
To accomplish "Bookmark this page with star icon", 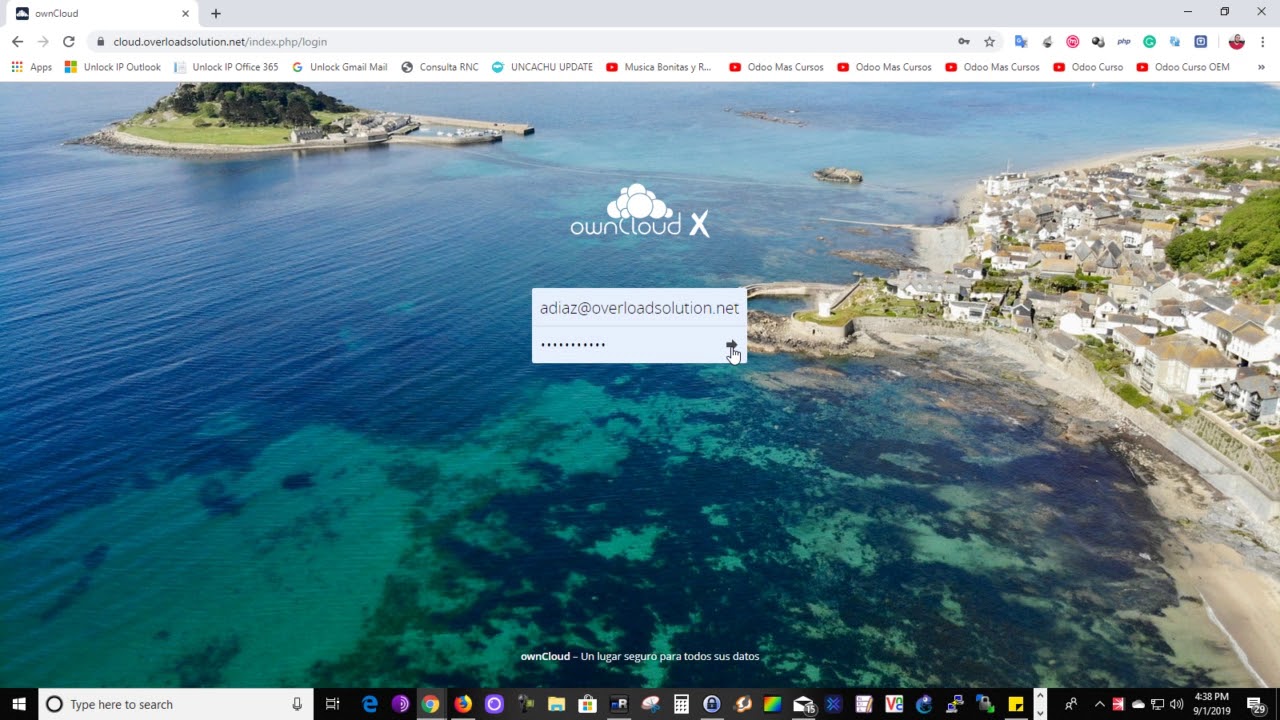I will pos(990,42).
